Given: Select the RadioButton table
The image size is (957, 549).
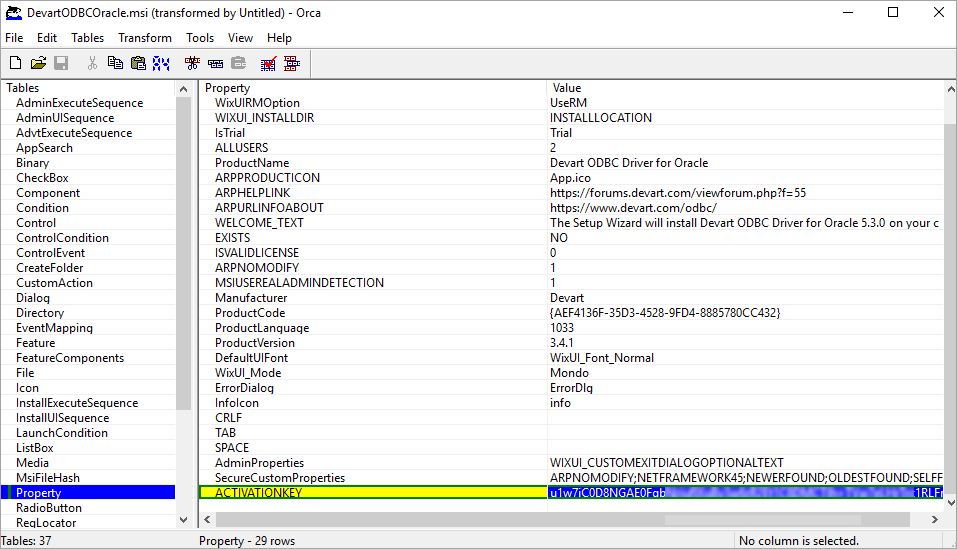Looking at the screenshot, I should click(x=49, y=508).
